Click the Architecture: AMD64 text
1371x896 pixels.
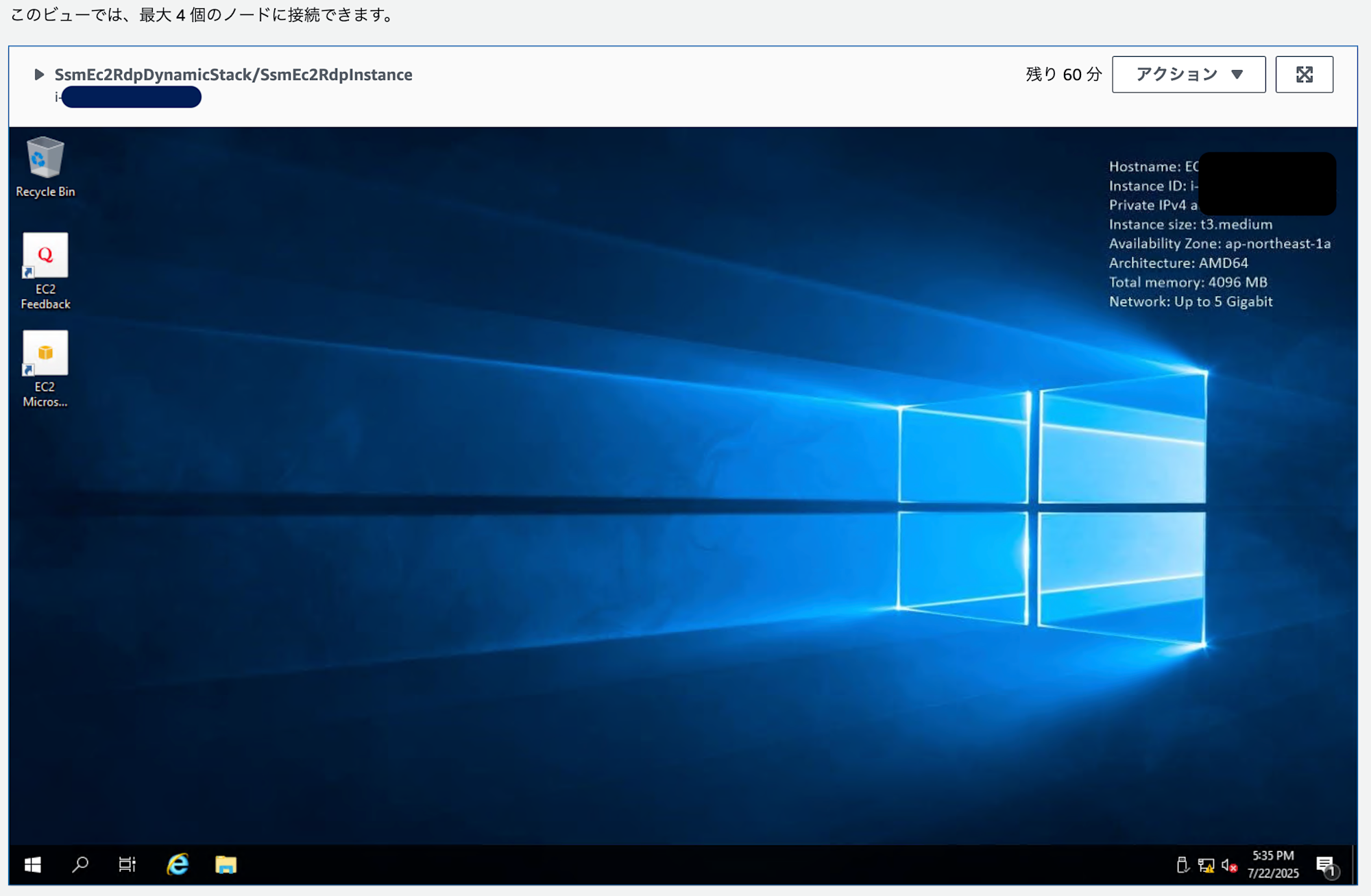(x=1178, y=263)
